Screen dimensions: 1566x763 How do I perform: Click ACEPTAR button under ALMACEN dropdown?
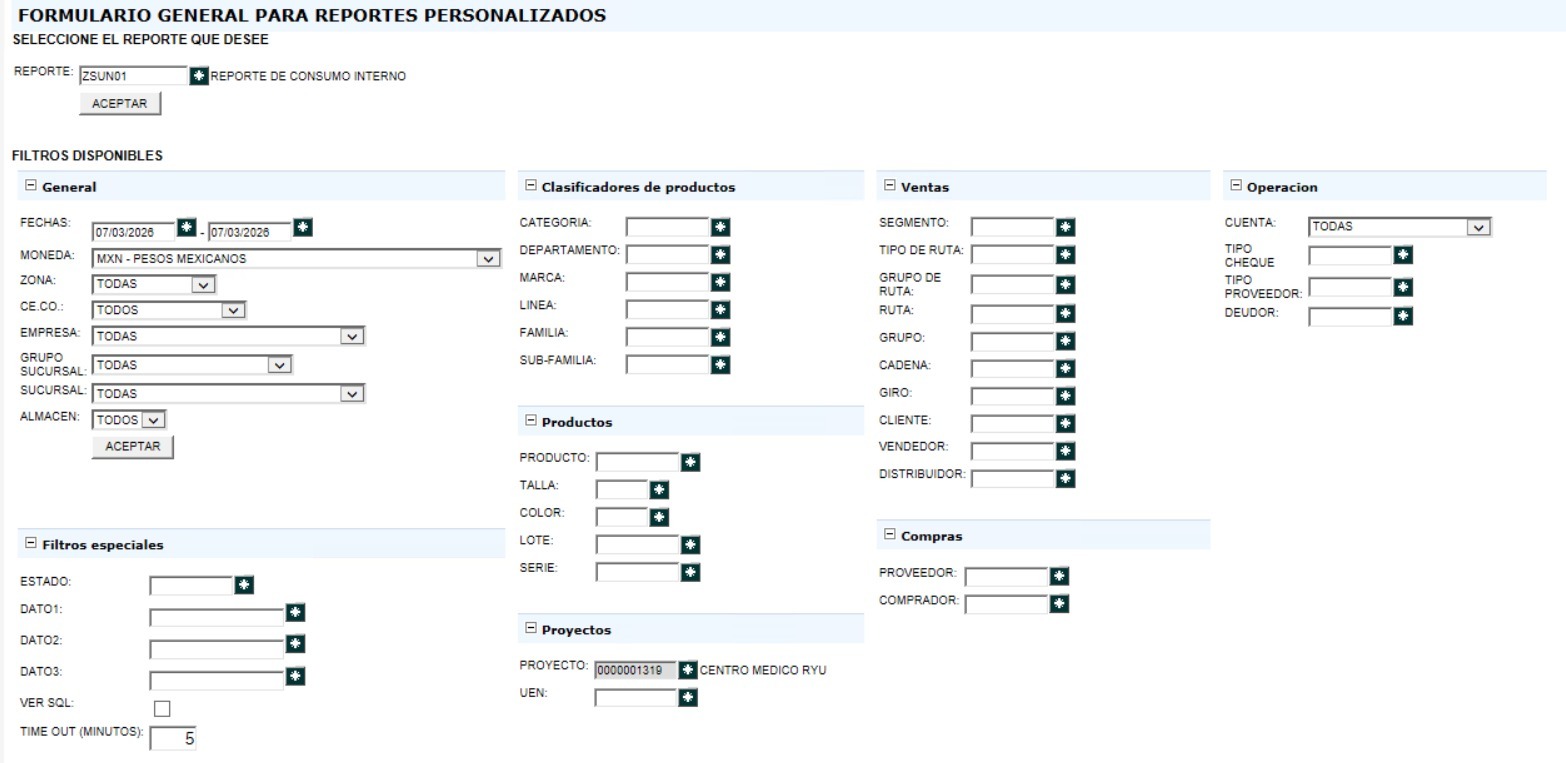tap(132, 447)
